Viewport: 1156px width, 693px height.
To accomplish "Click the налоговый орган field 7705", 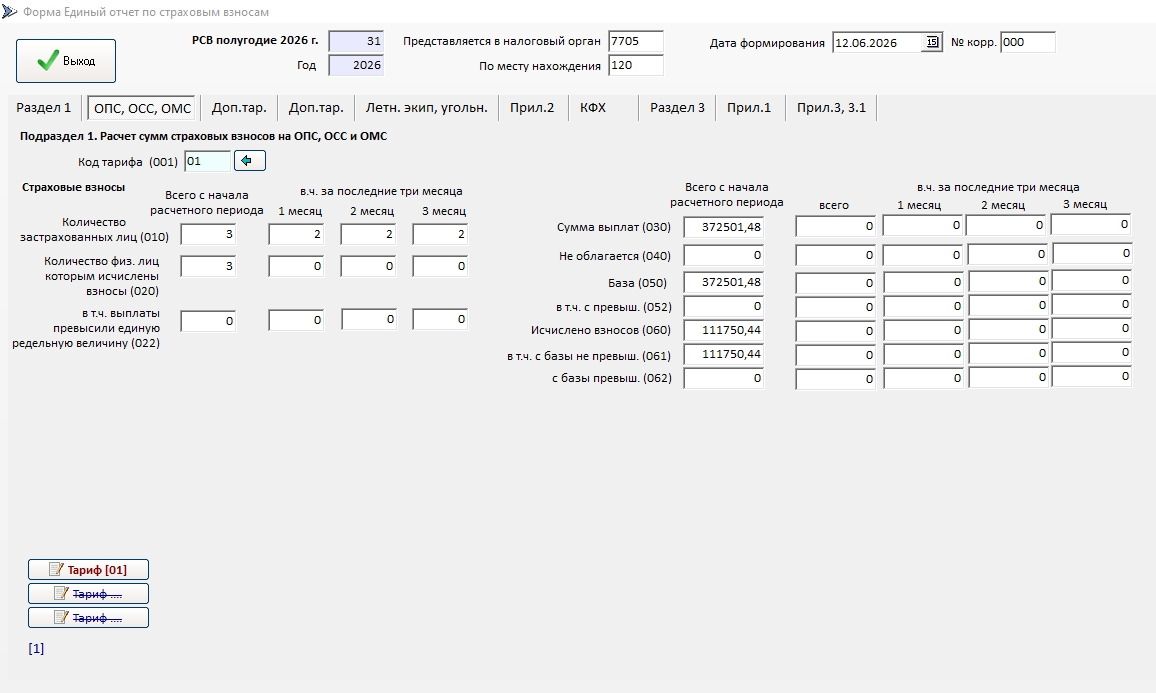I will point(636,41).
